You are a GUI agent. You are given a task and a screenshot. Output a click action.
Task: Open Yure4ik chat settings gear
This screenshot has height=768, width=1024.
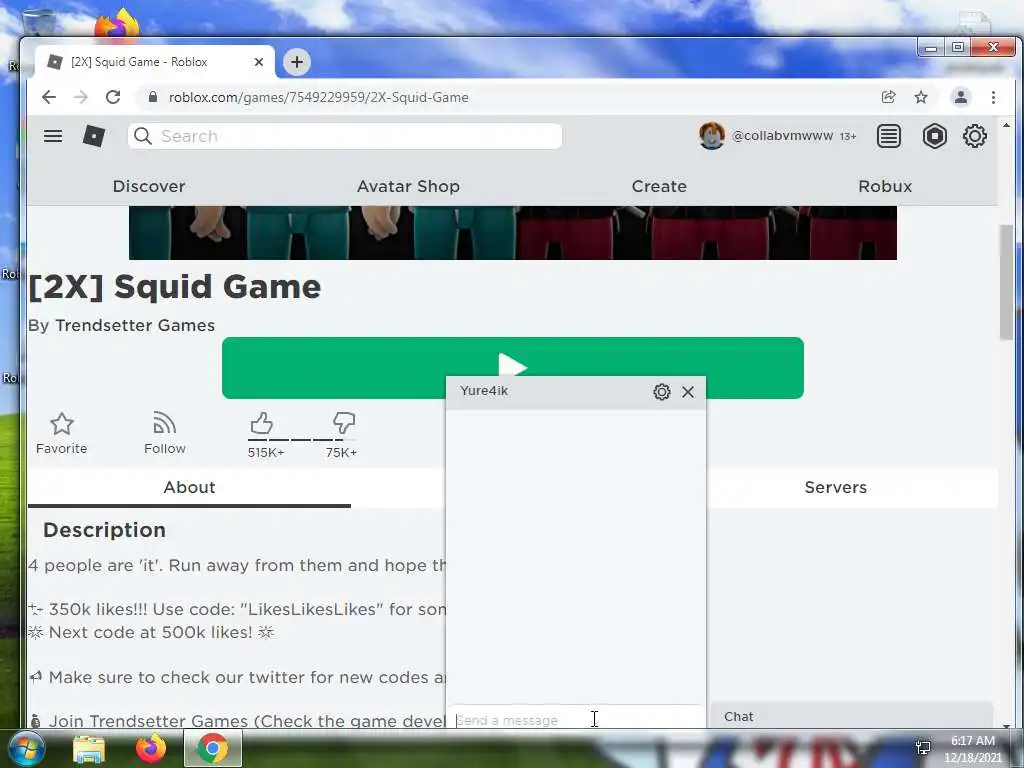coord(662,392)
